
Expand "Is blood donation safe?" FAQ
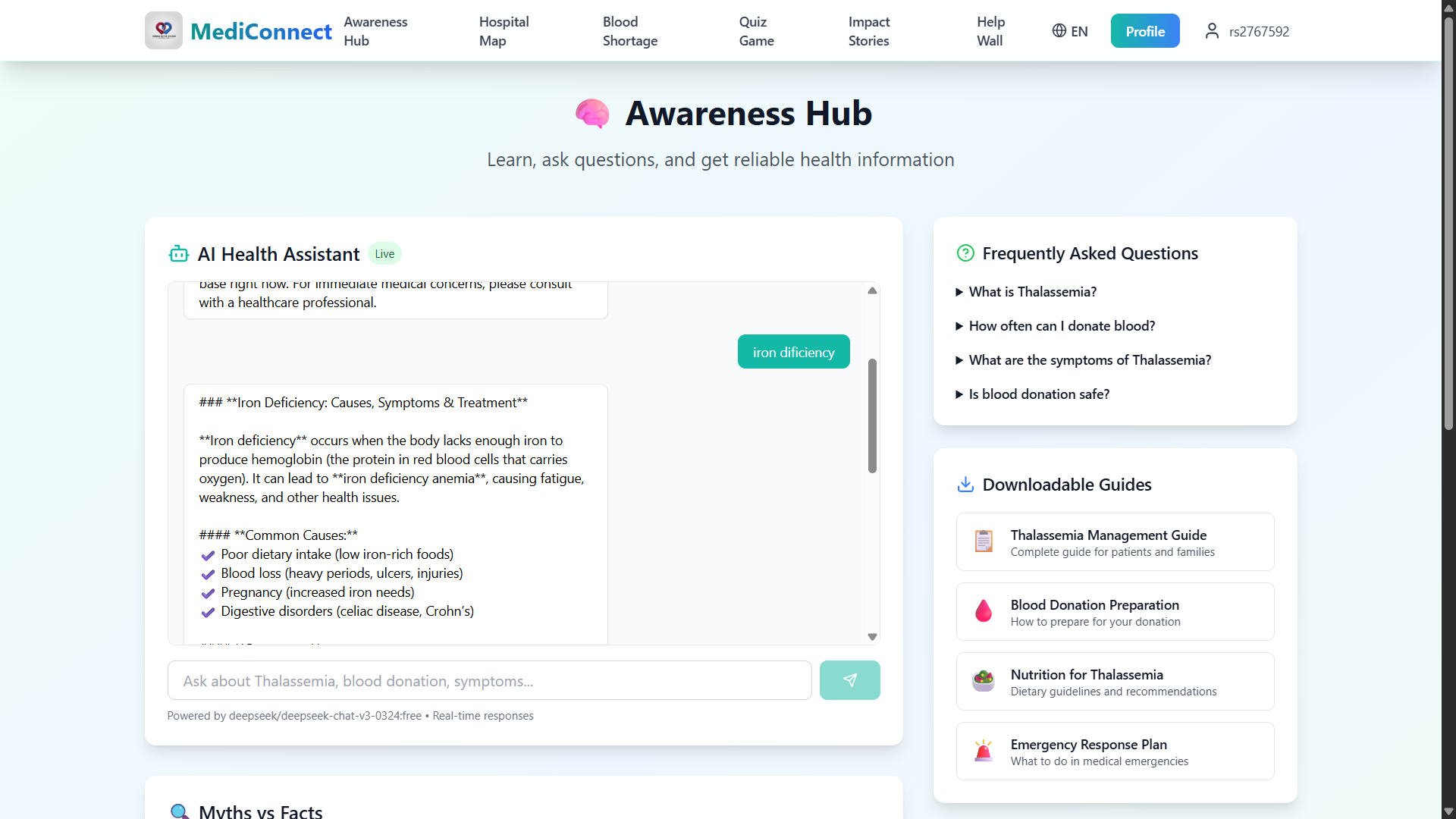tap(1039, 394)
